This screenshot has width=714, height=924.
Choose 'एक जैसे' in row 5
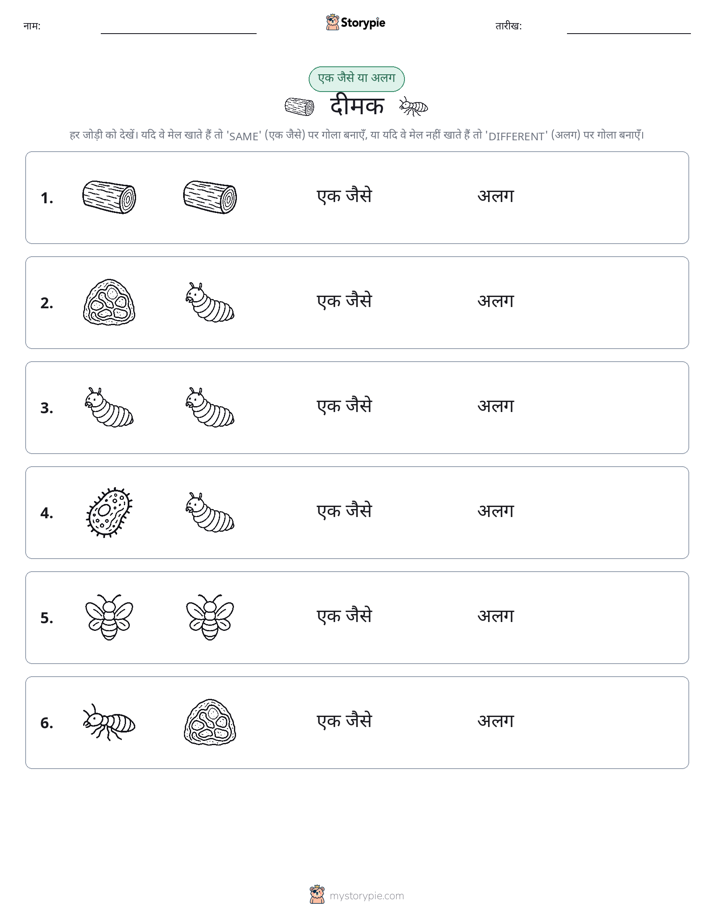344,616
